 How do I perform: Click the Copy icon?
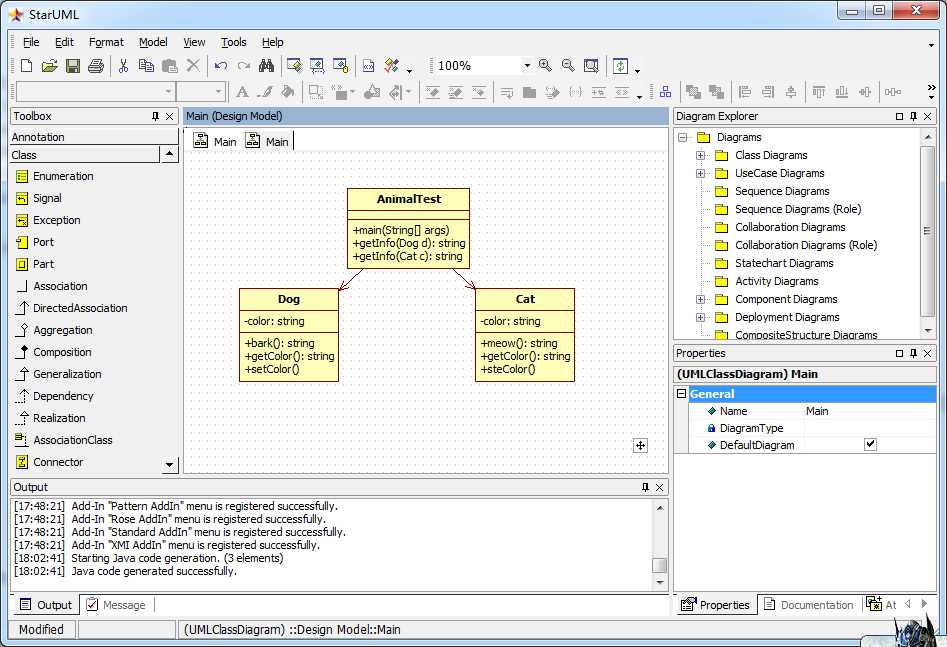pos(146,66)
